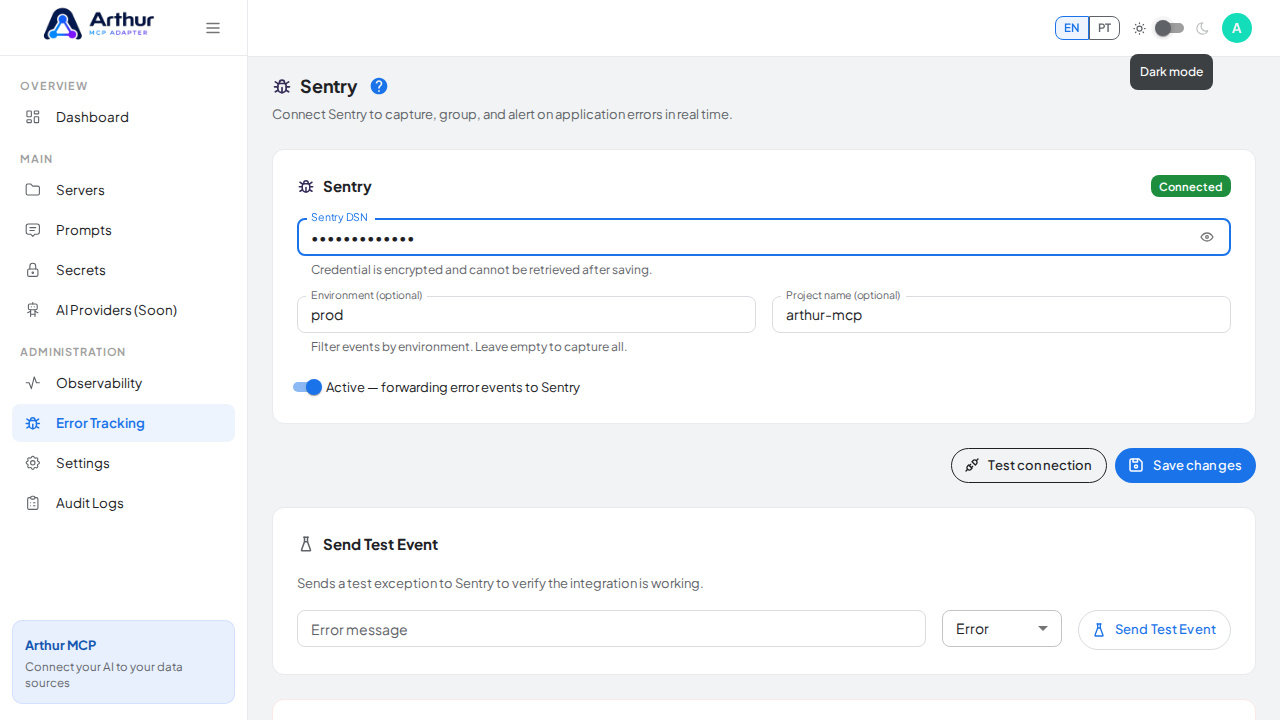Switch language to PT
This screenshot has width=1280, height=720.
pos(1104,28)
